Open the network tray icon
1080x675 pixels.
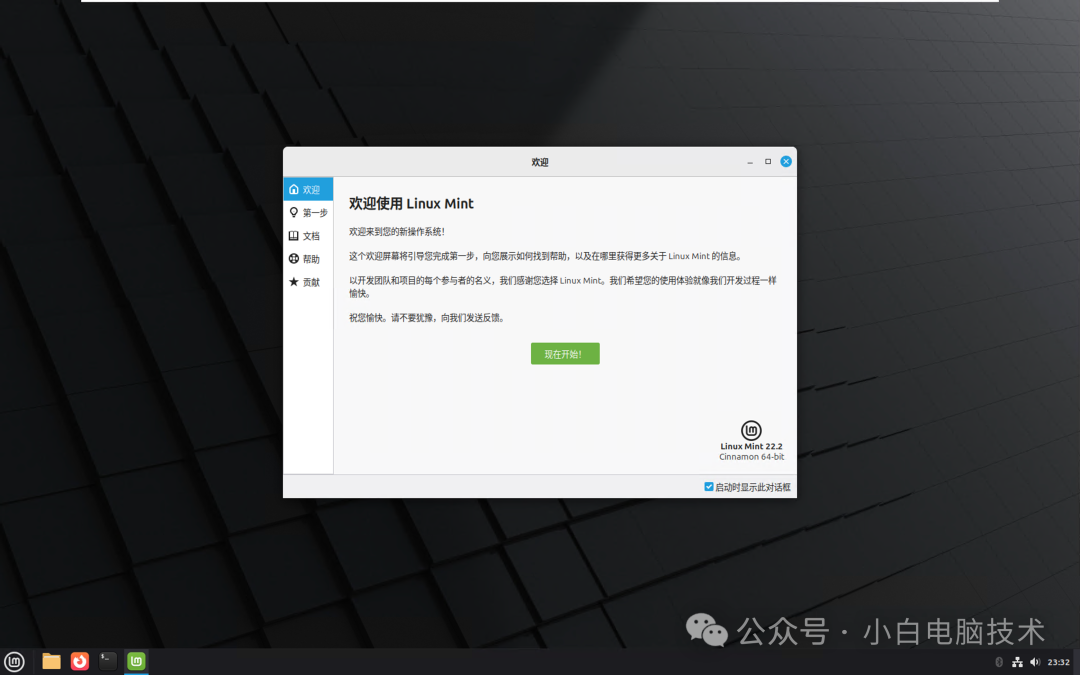point(1017,662)
